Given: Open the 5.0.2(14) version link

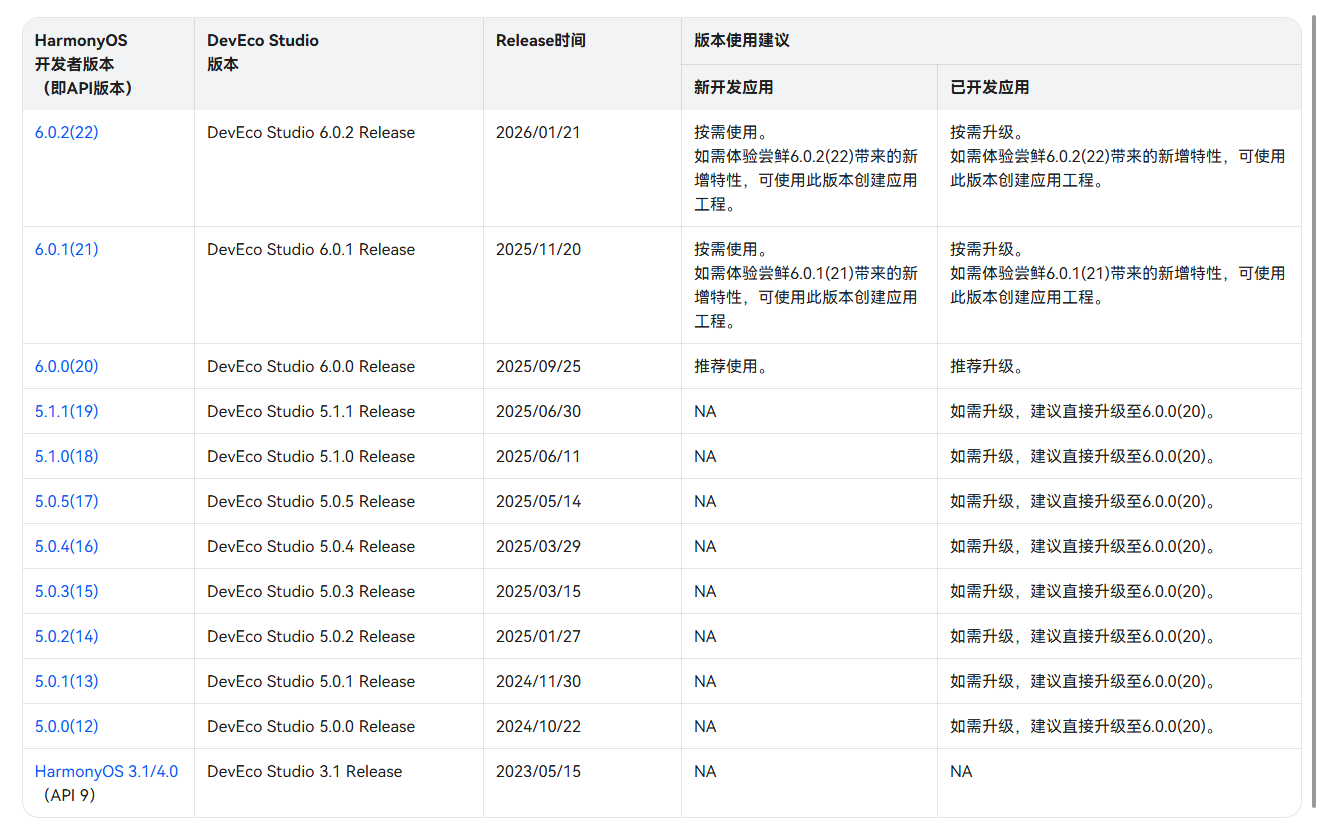Looking at the screenshot, I should tap(66, 636).
